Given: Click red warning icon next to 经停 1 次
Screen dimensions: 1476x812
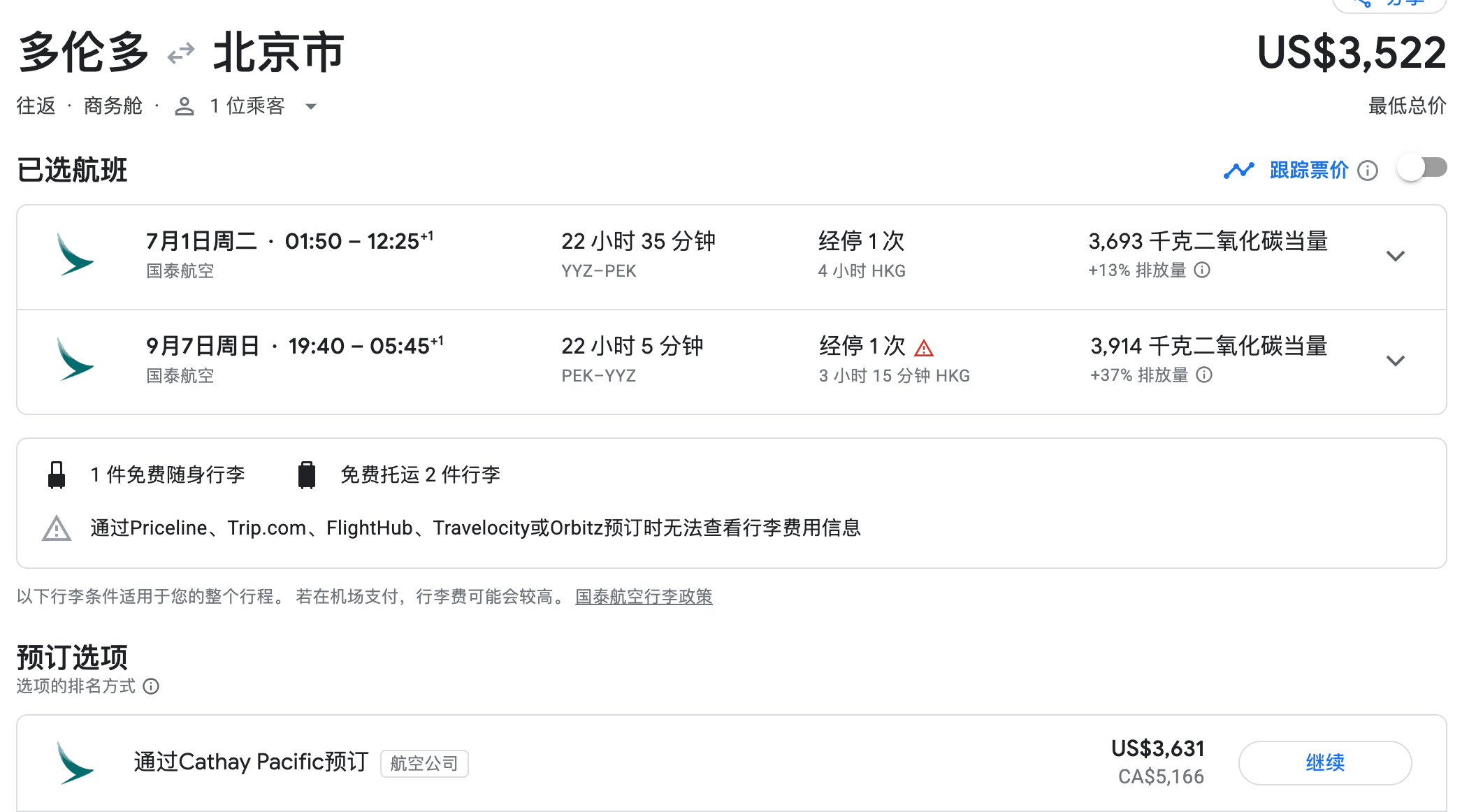Looking at the screenshot, I should point(924,347).
